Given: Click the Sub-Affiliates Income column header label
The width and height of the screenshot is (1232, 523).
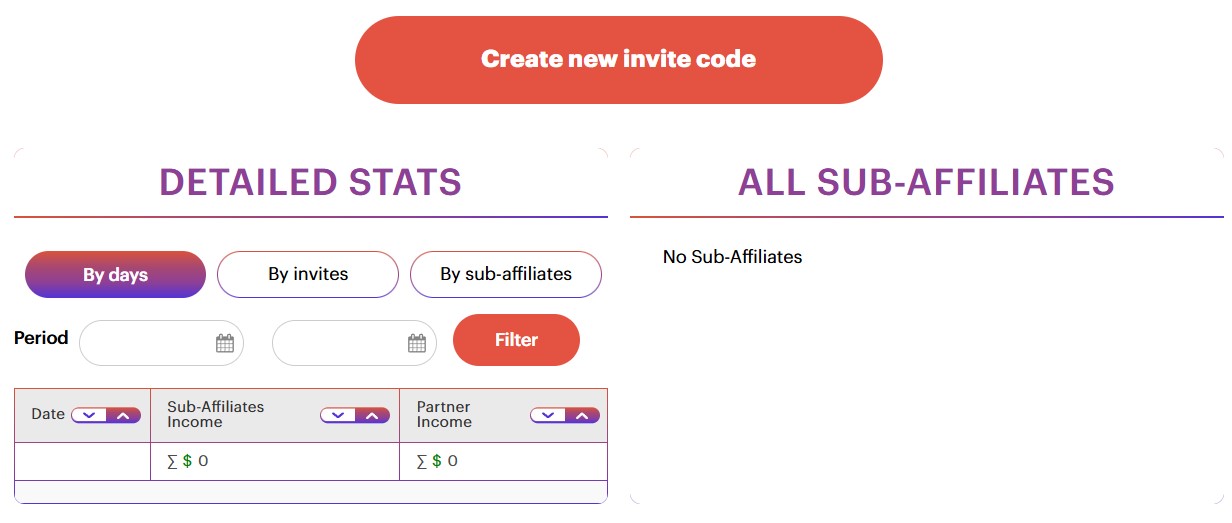Looking at the screenshot, I should [x=216, y=414].
